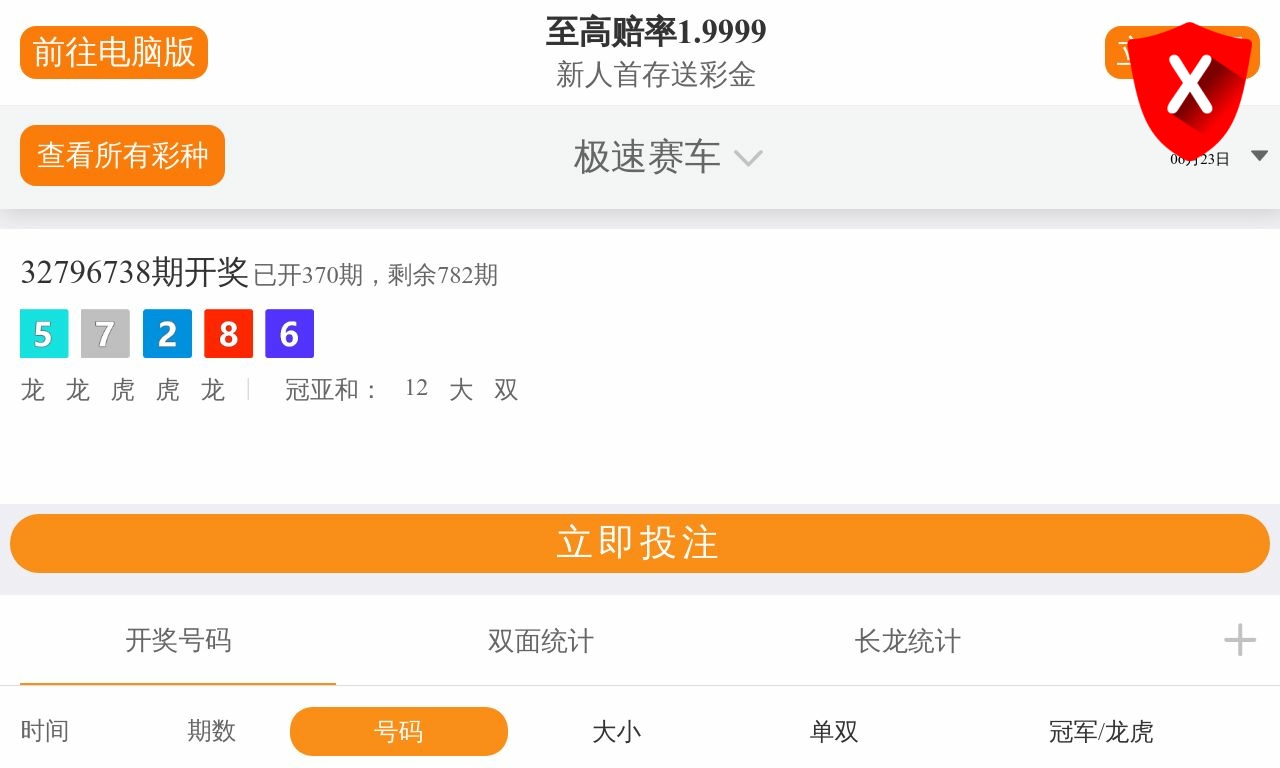This screenshot has height=768, width=1280.
Task: Click the gray number 7 ball
Action: [x=105, y=334]
